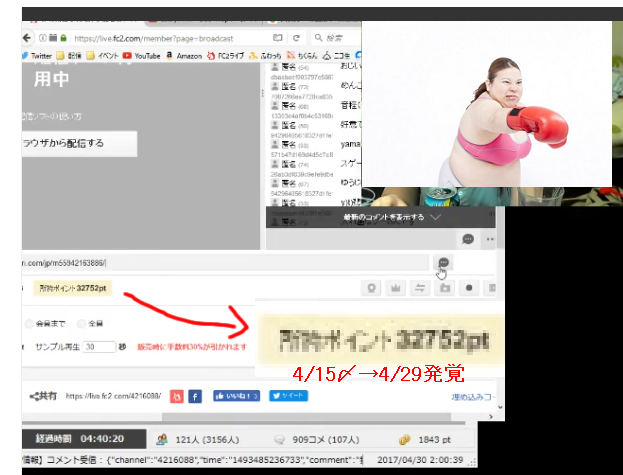This screenshot has width=623, height=475.
Task: Click the 2017/04/30 2:00:39 timestamp
Action: (420, 460)
